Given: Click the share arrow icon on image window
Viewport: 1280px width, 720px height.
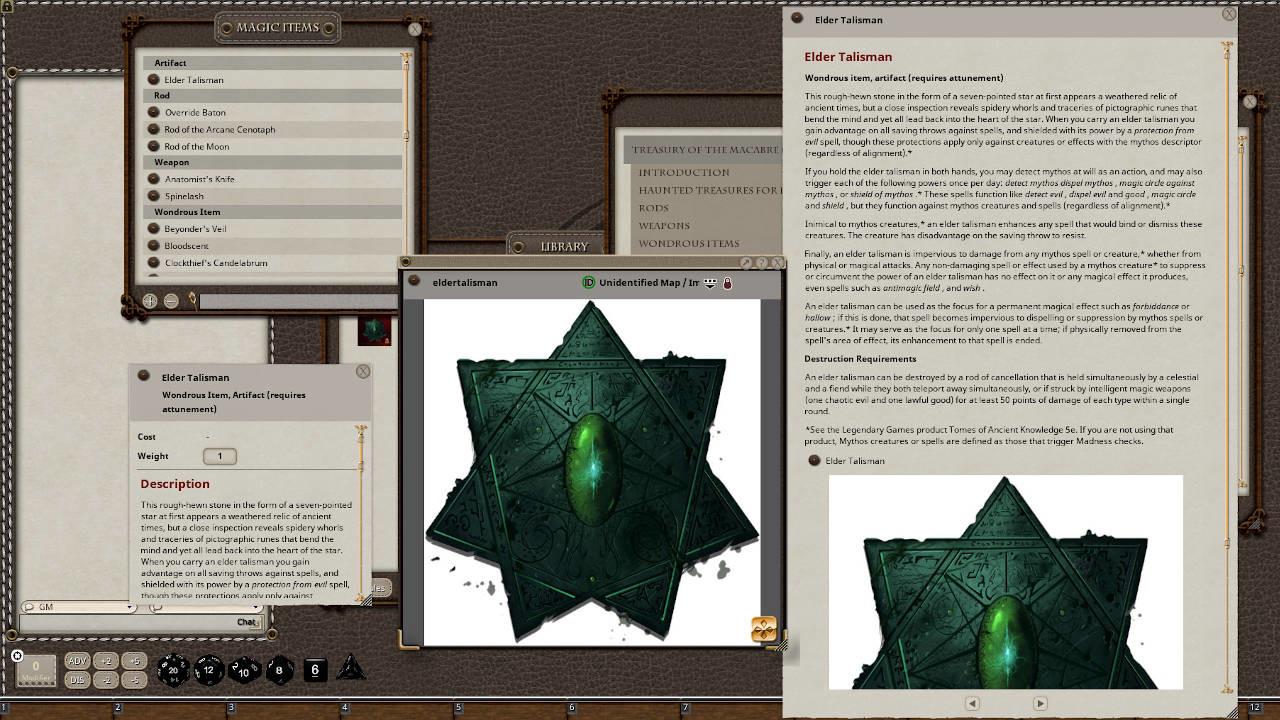Looking at the screenshot, I should [746, 263].
